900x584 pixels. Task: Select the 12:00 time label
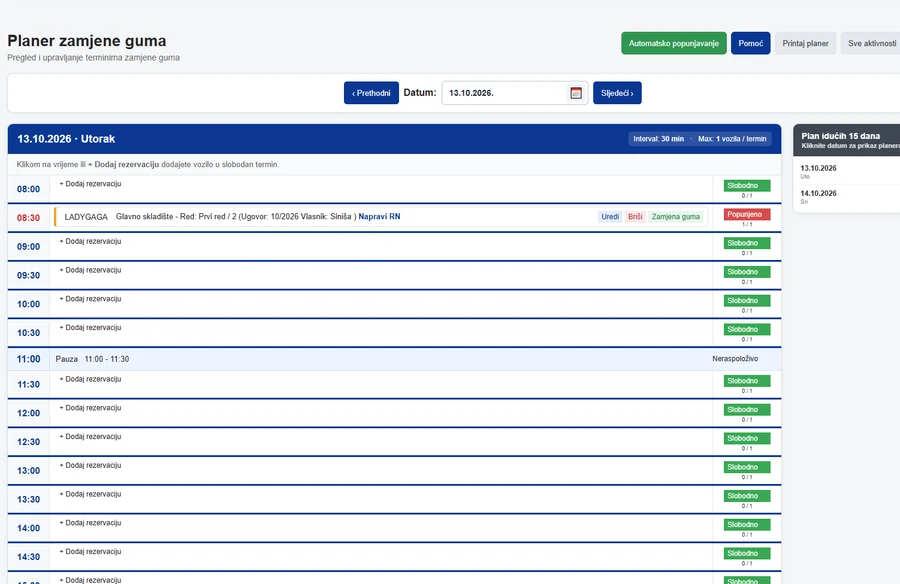tap(28, 413)
